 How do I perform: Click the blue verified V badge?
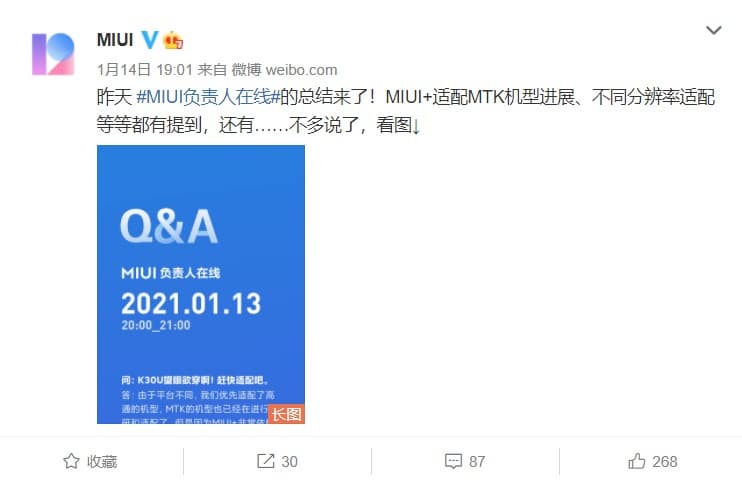pos(150,40)
